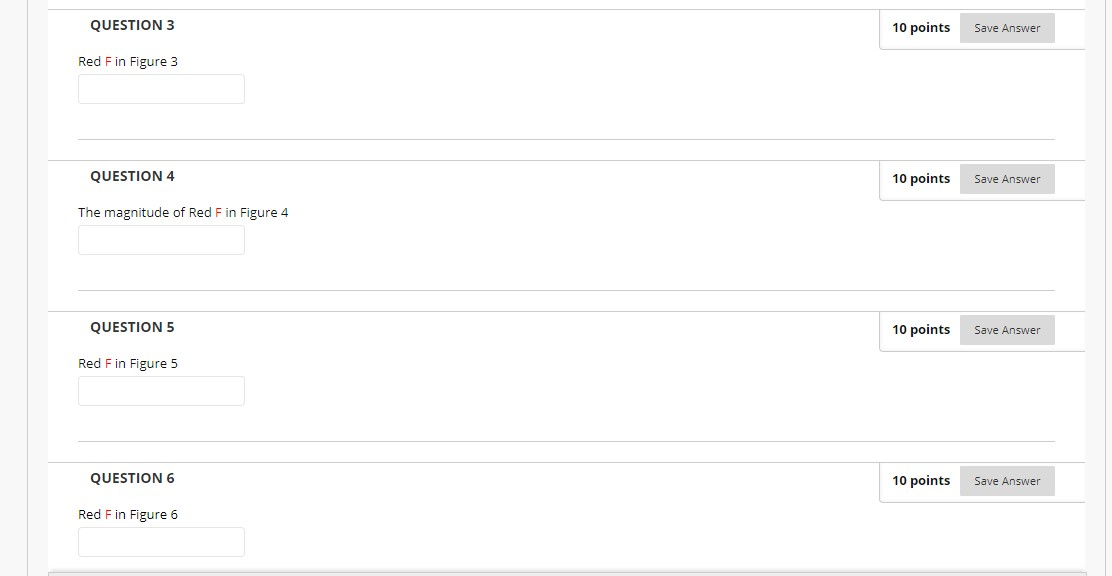
Task: Click 'The magnitude of Red F in Figure 4' text
Action: coord(183,213)
